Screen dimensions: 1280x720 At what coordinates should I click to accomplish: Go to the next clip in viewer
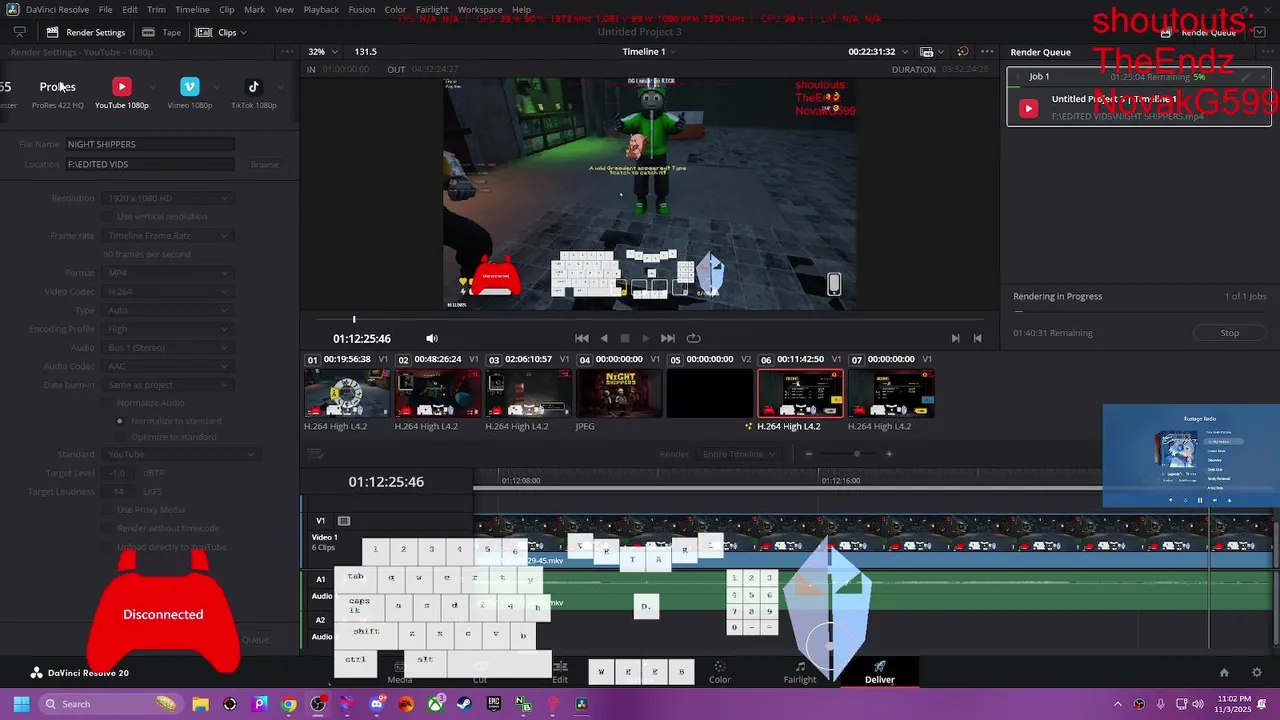[x=956, y=338]
